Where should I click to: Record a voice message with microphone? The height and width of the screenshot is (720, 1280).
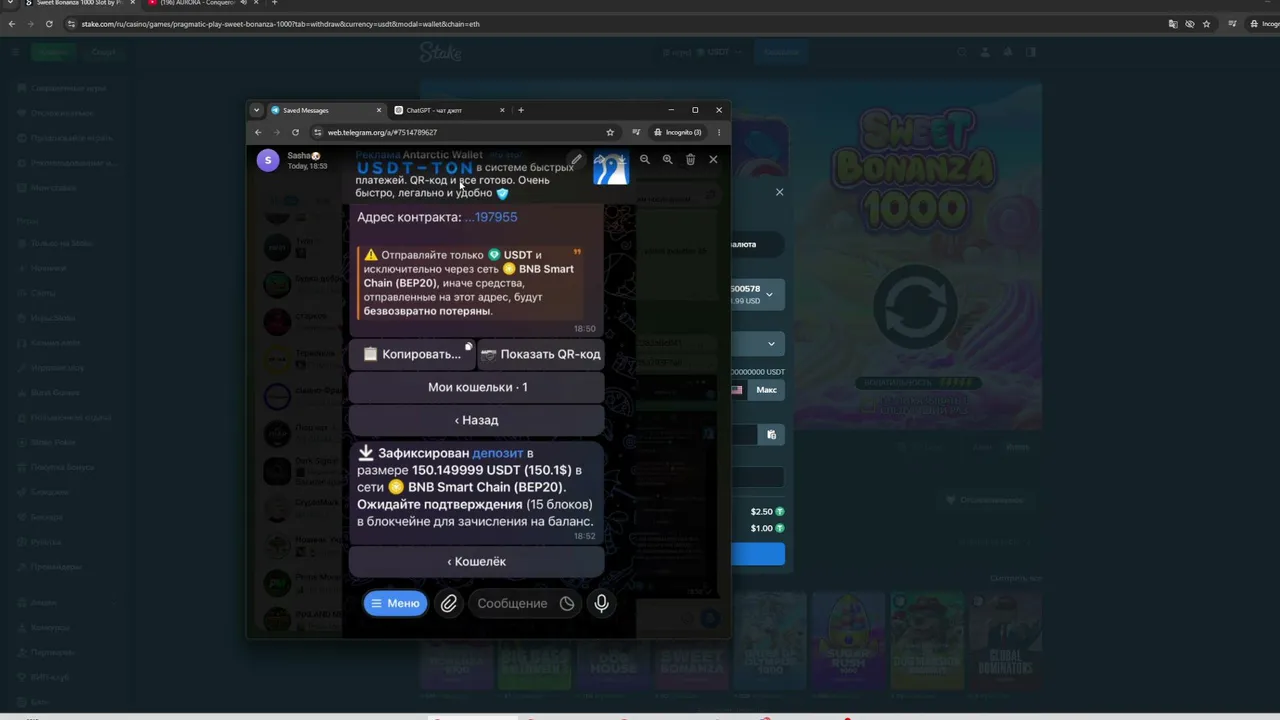601,603
